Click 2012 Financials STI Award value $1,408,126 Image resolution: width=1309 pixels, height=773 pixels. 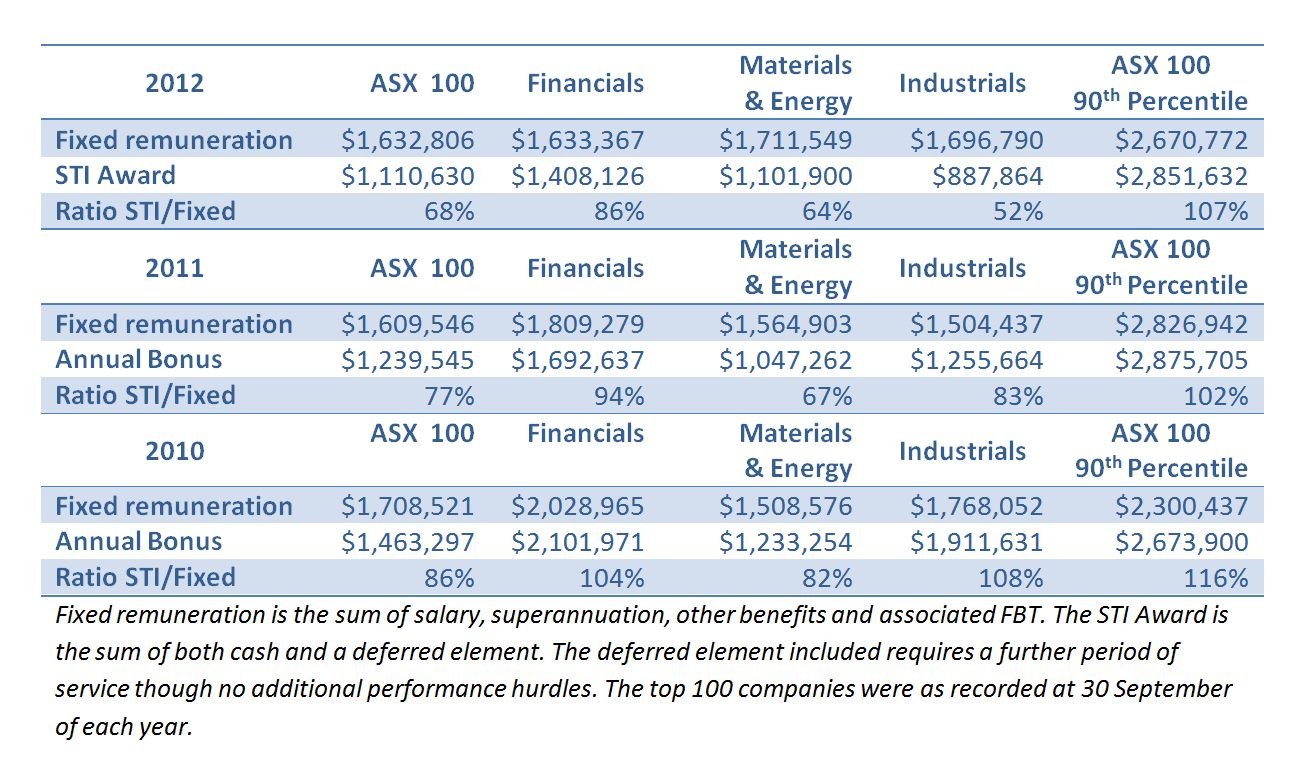[x=577, y=176]
